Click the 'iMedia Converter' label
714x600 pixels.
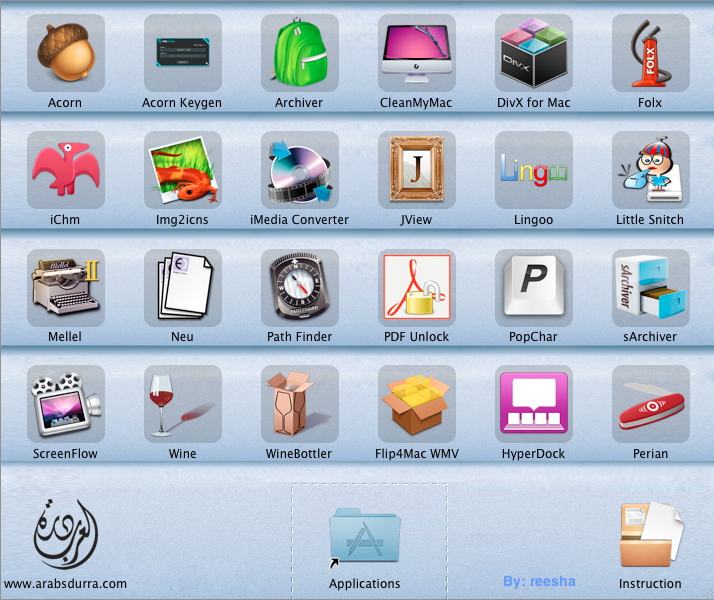299,220
